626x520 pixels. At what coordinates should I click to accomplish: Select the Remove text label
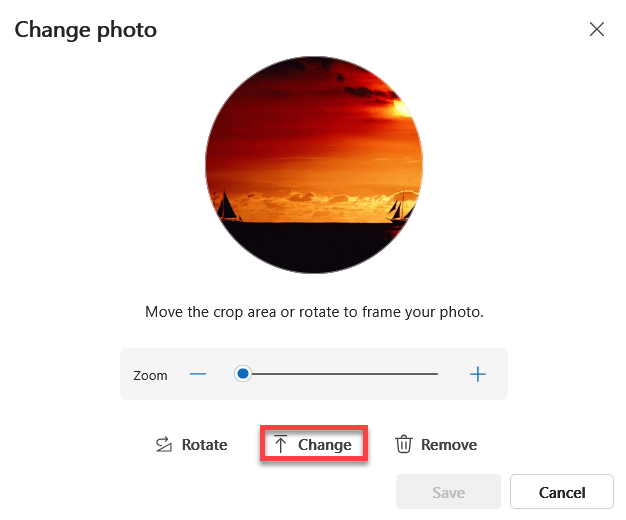[449, 445]
